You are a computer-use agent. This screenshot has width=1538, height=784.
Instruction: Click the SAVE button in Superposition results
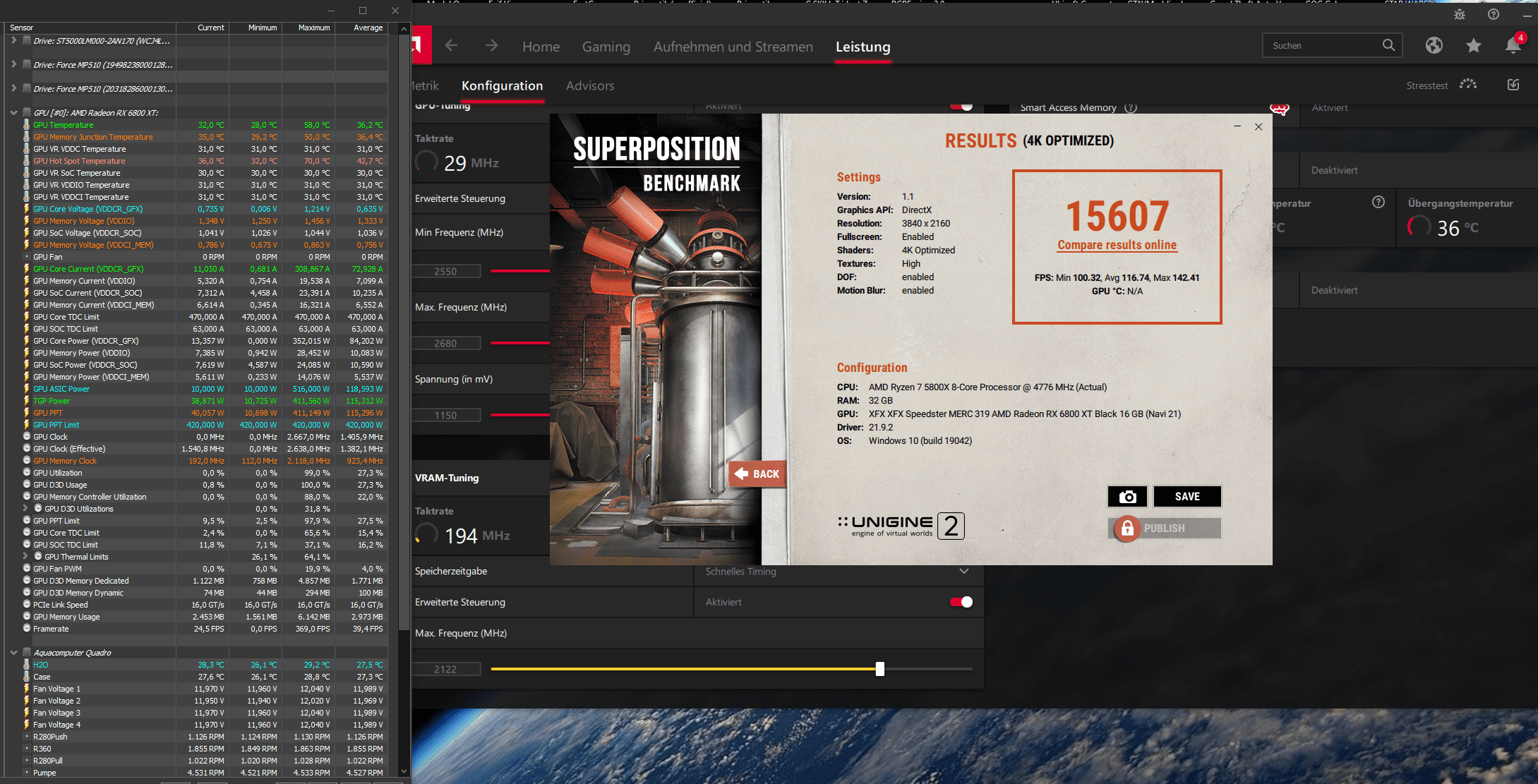1187,496
